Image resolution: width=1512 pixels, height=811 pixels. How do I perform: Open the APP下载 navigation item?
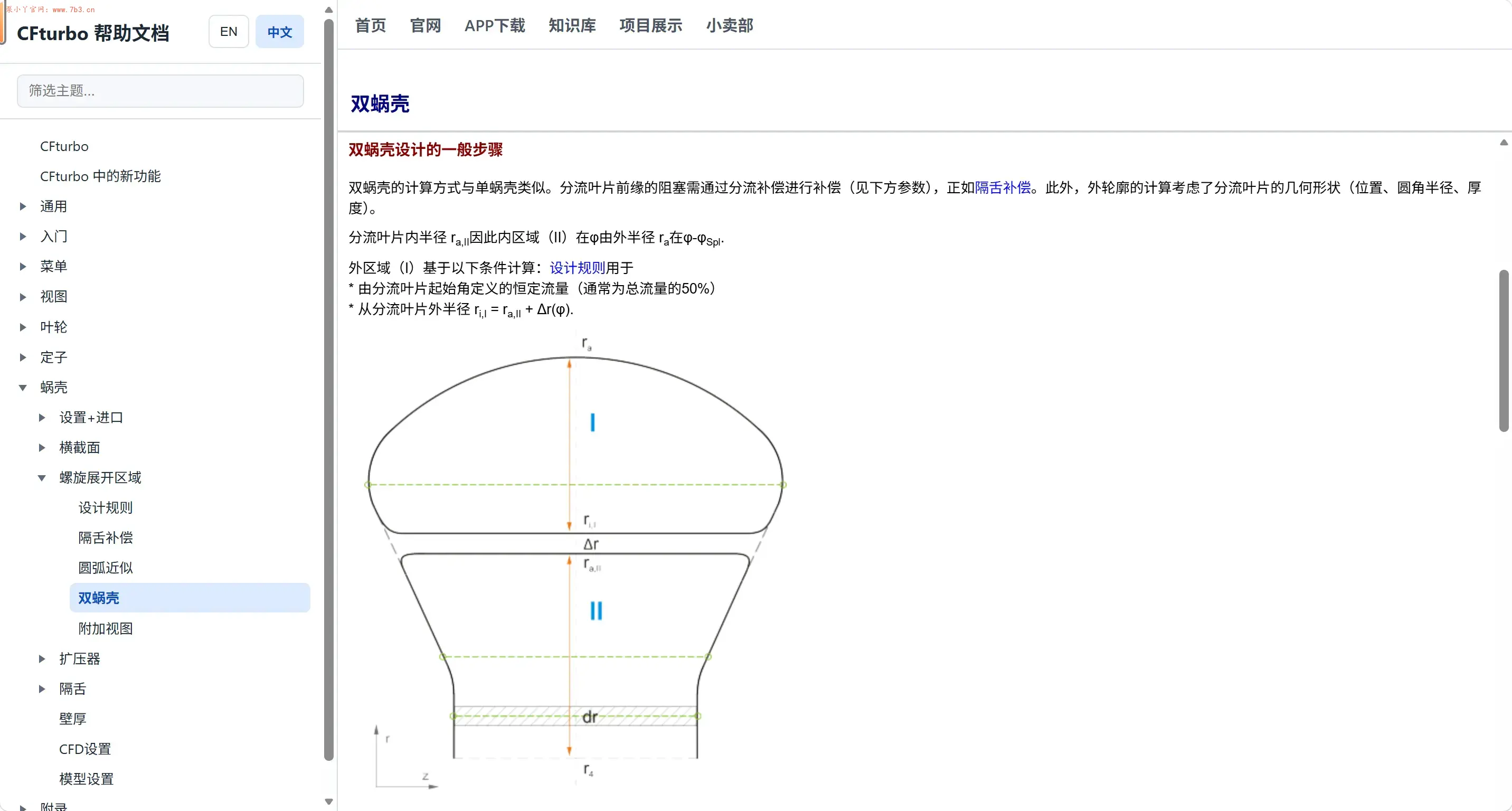coord(495,25)
